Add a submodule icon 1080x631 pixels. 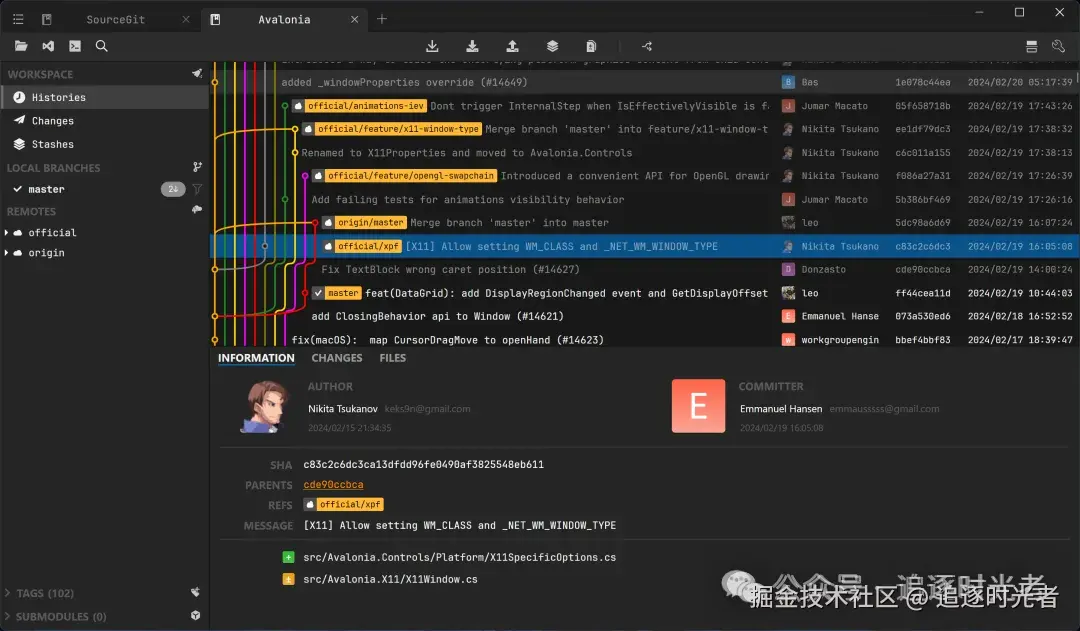tap(196, 615)
